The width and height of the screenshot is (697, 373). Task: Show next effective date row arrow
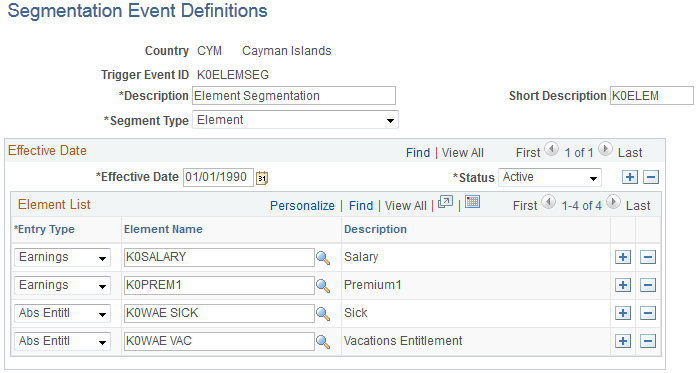tap(605, 149)
